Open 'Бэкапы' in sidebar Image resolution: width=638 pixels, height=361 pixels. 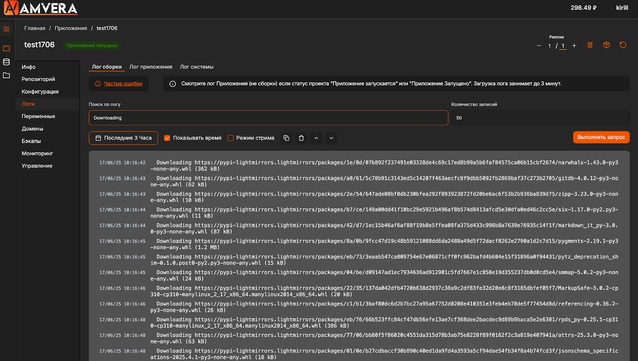(31, 141)
